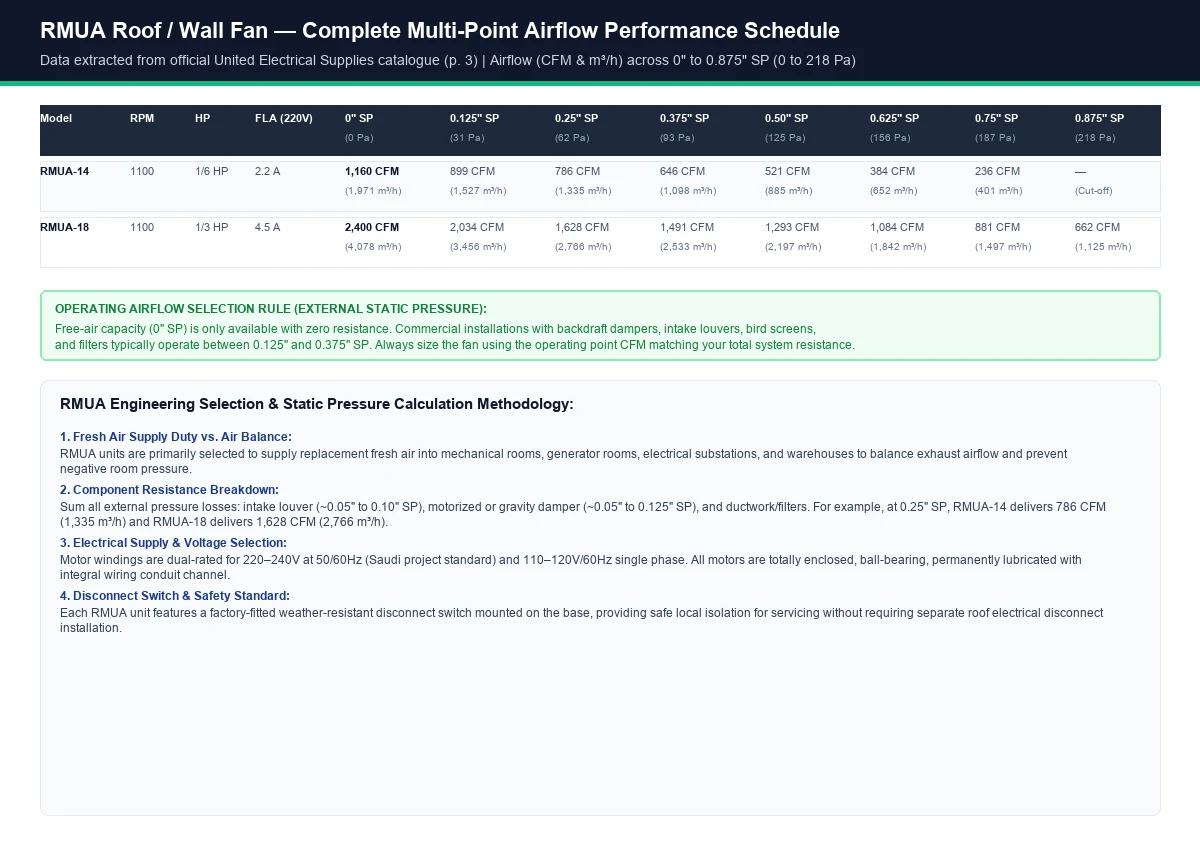Click the 0.625" SP column header
The width and height of the screenshot is (1200, 850).
pos(894,118)
